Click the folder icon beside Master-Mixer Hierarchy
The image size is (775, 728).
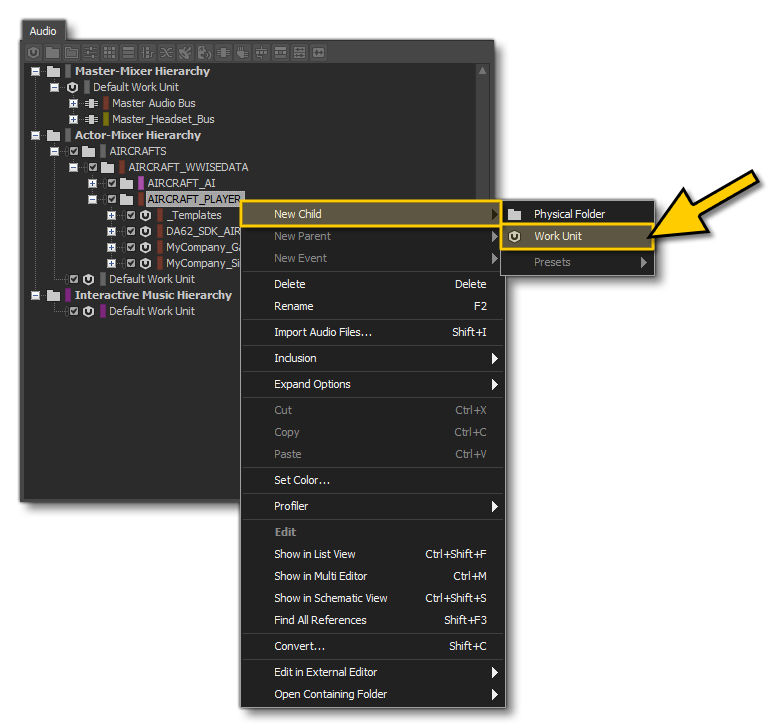tap(53, 71)
